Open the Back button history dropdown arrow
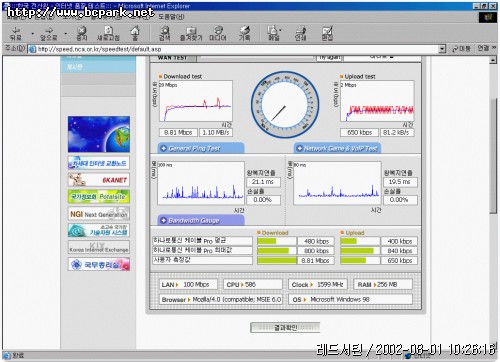 coord(32,34)
